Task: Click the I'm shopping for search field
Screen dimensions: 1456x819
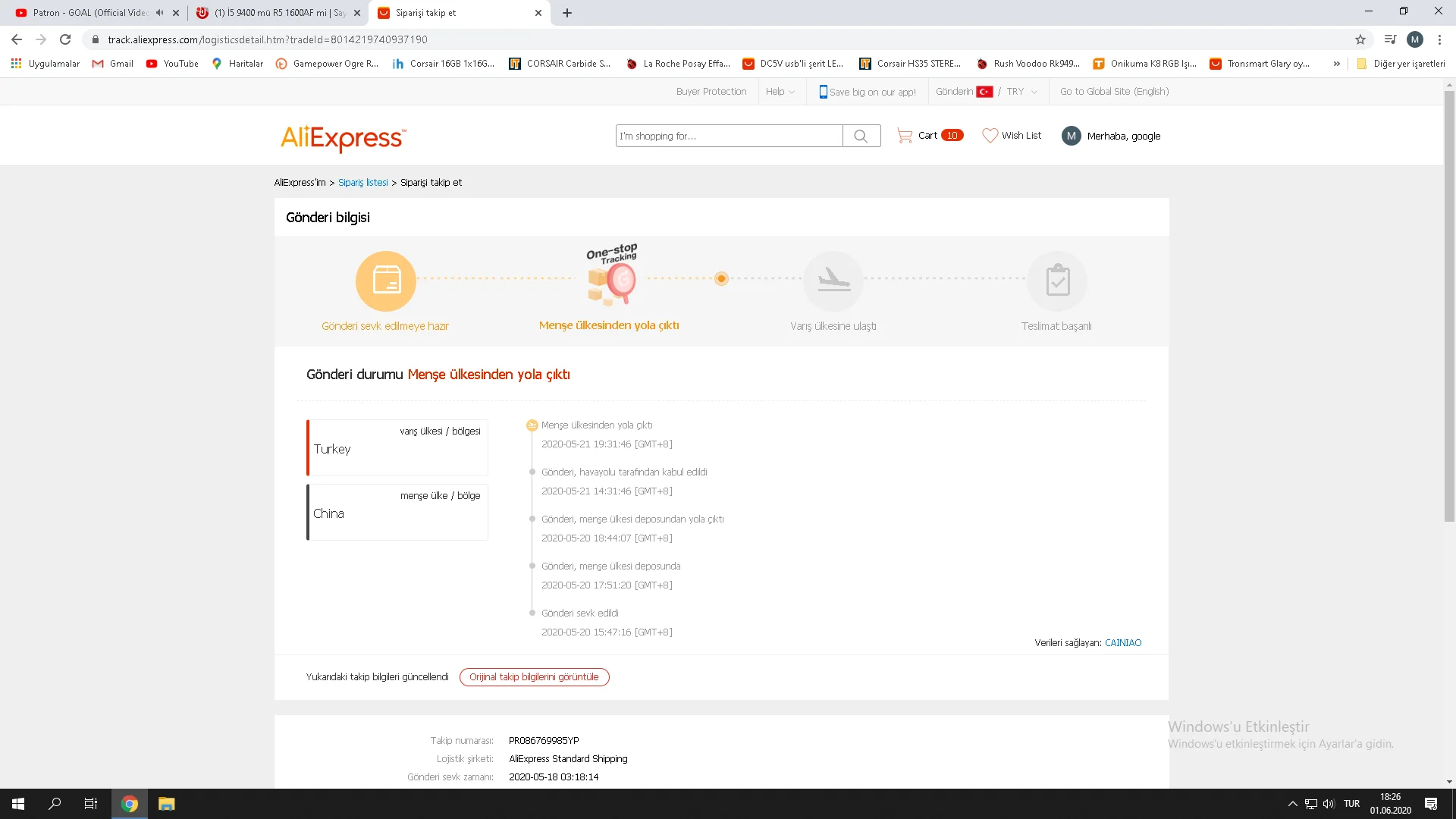Action: 728,136
